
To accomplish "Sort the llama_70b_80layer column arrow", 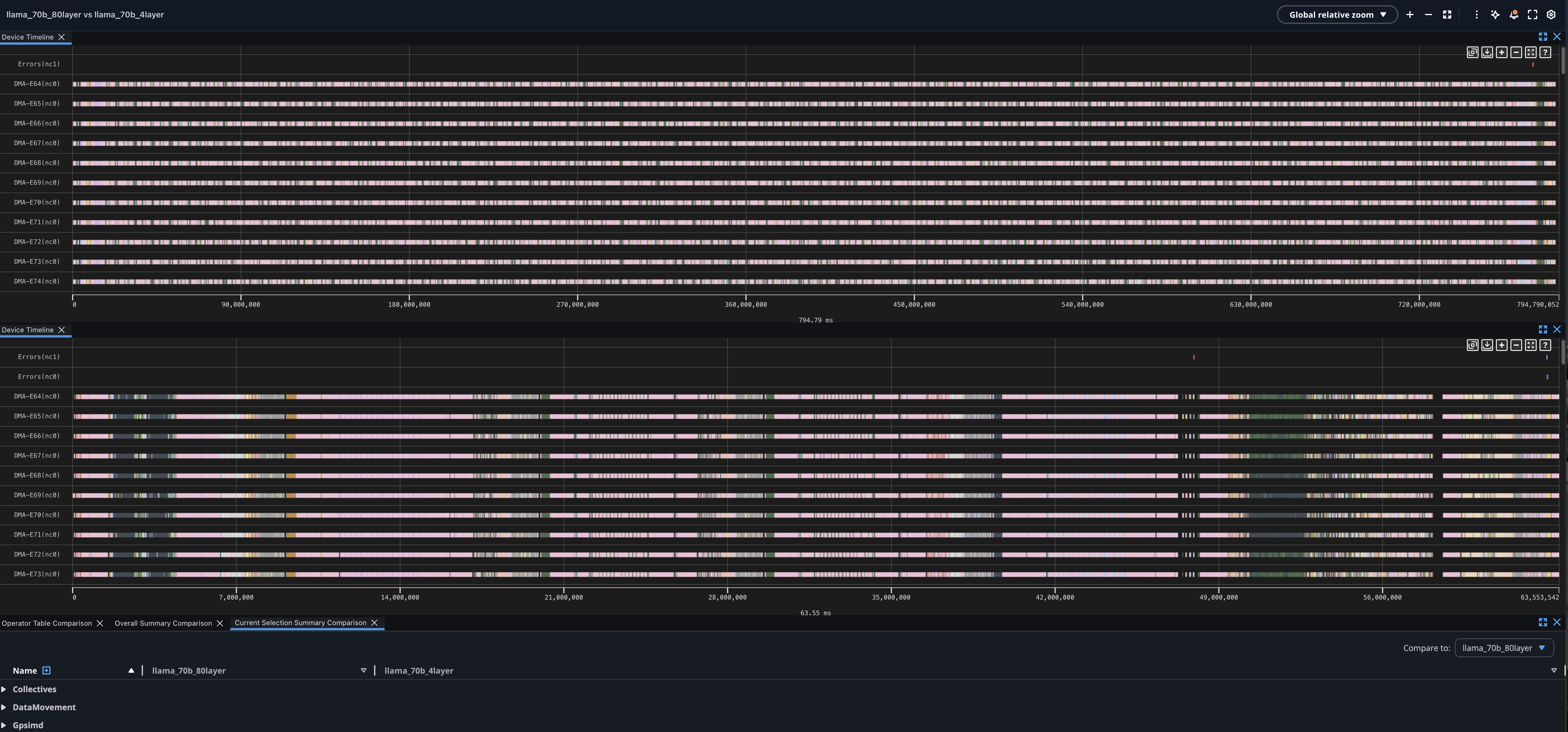I will pyautogui.click(x=363, y=670).
